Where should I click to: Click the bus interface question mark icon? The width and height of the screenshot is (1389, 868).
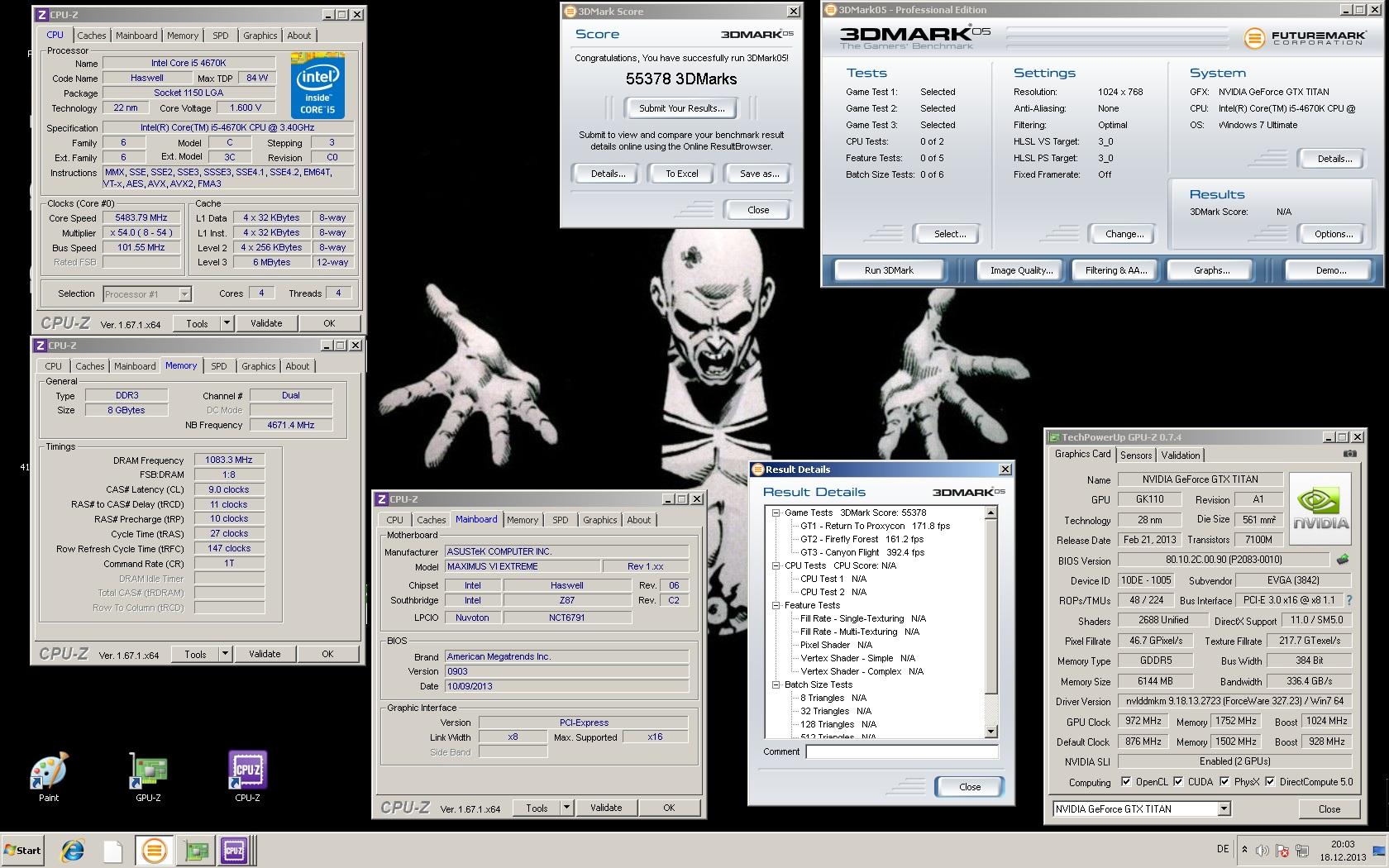coord(1348,600)
